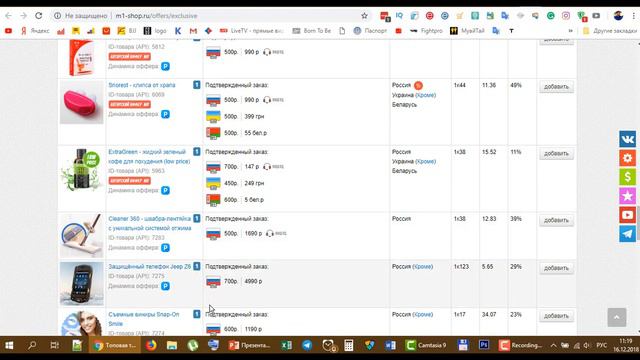Switch to the PowerPoint Презента... taskbar item
The image size is (640, 360).
(249, 346)
